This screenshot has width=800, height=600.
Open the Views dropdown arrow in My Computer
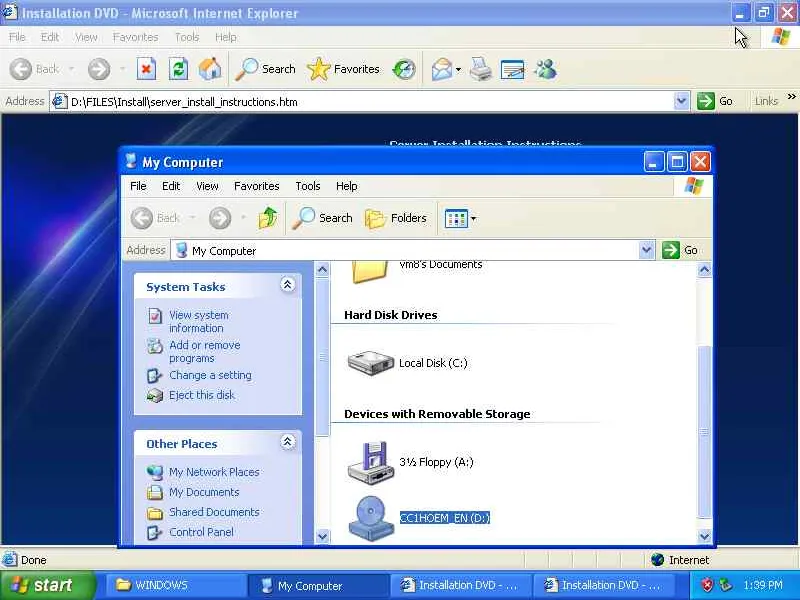473,219
